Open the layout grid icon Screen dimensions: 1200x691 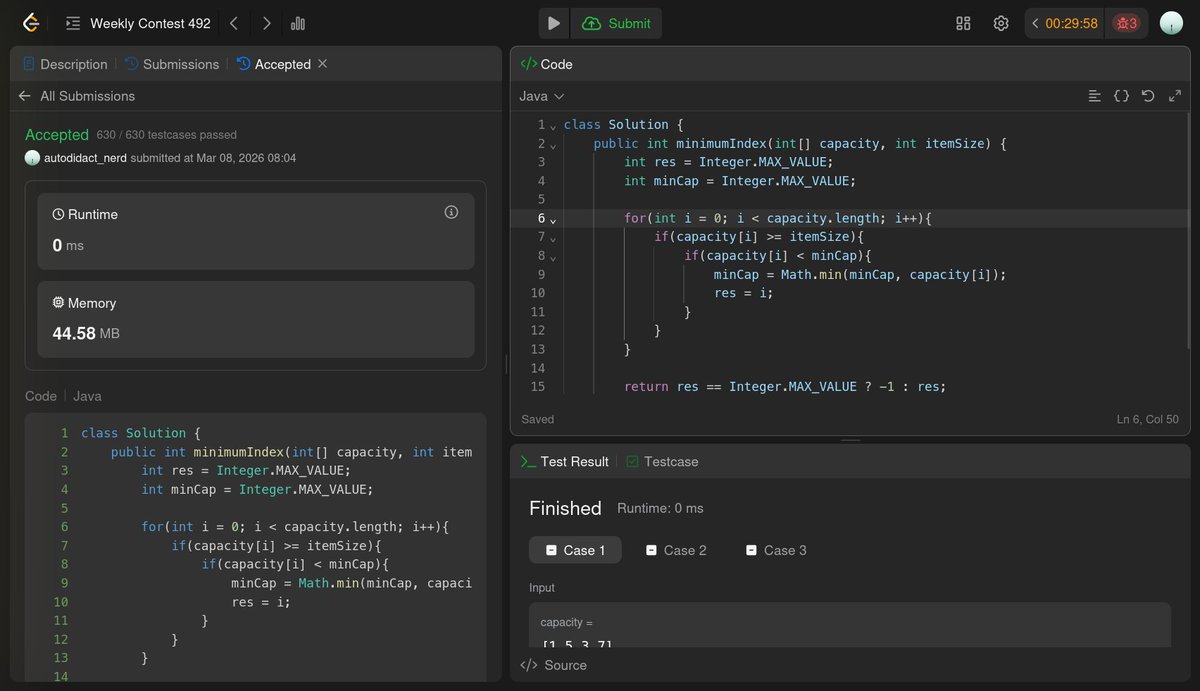coord(964,23)
